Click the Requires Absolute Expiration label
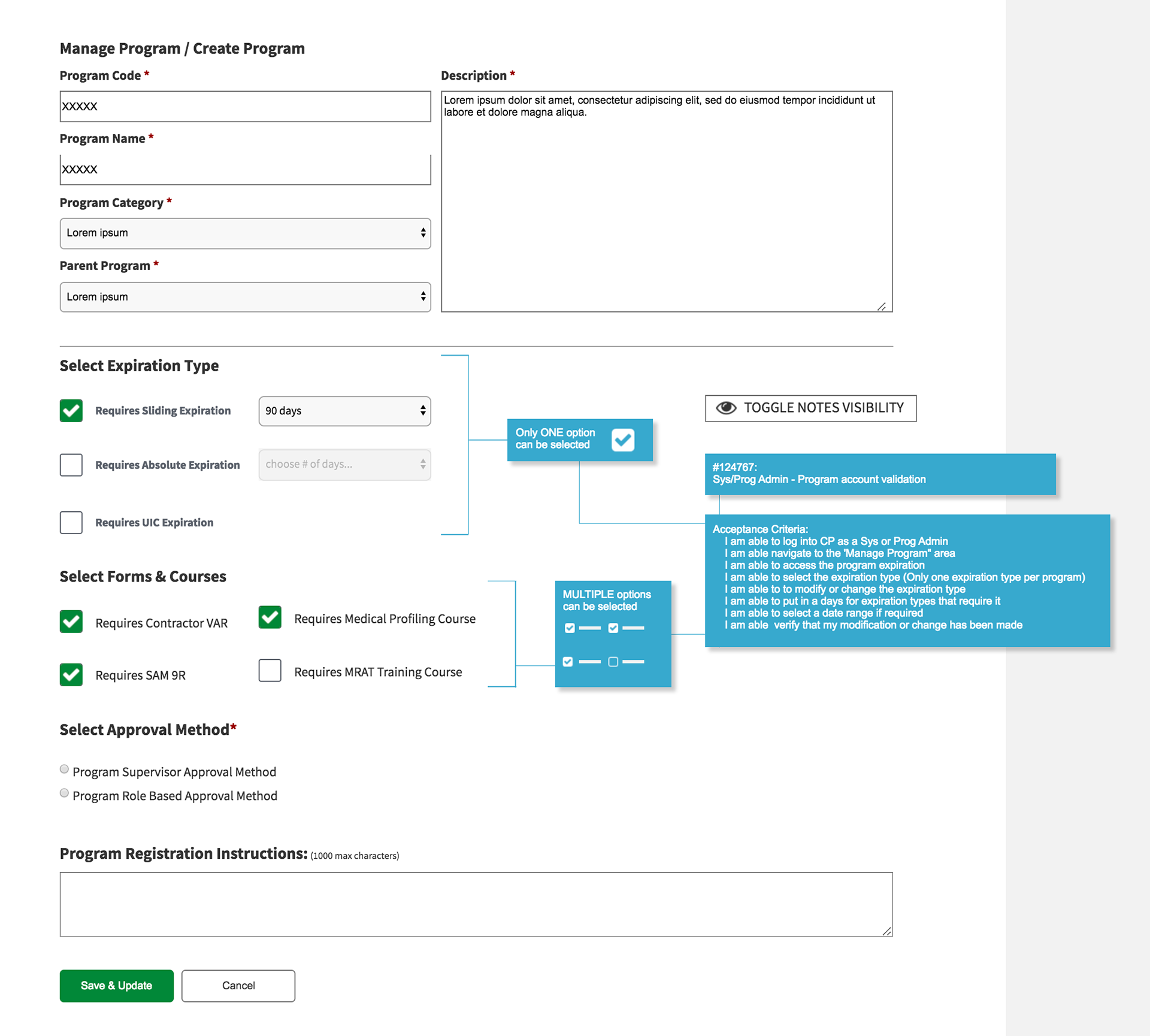Screen dimensions: 1150x1036 (x=168, y=465)
